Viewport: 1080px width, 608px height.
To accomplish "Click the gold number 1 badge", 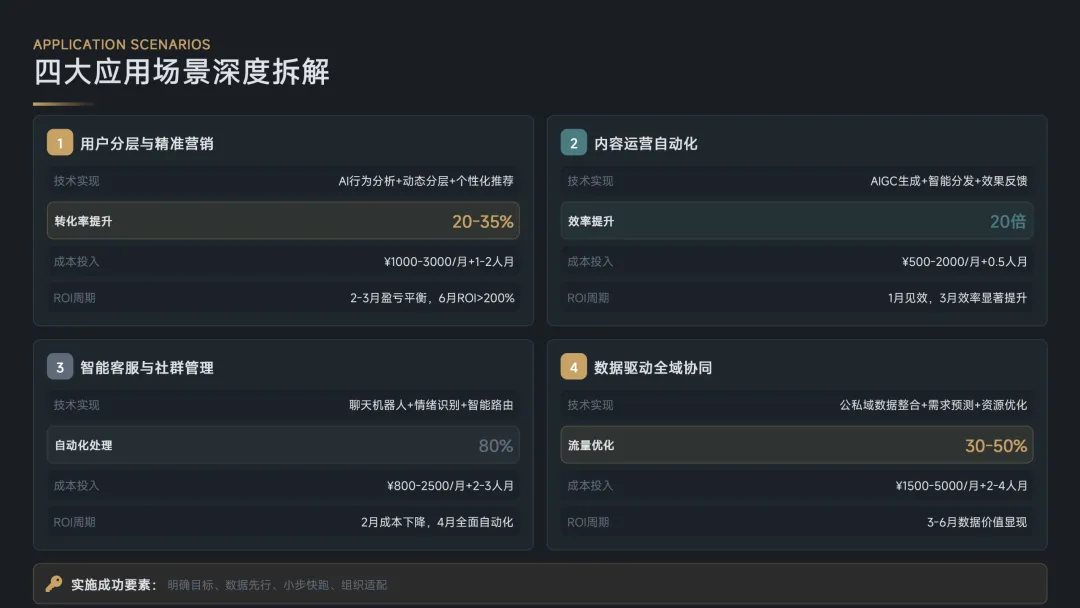I will [60, 143].
